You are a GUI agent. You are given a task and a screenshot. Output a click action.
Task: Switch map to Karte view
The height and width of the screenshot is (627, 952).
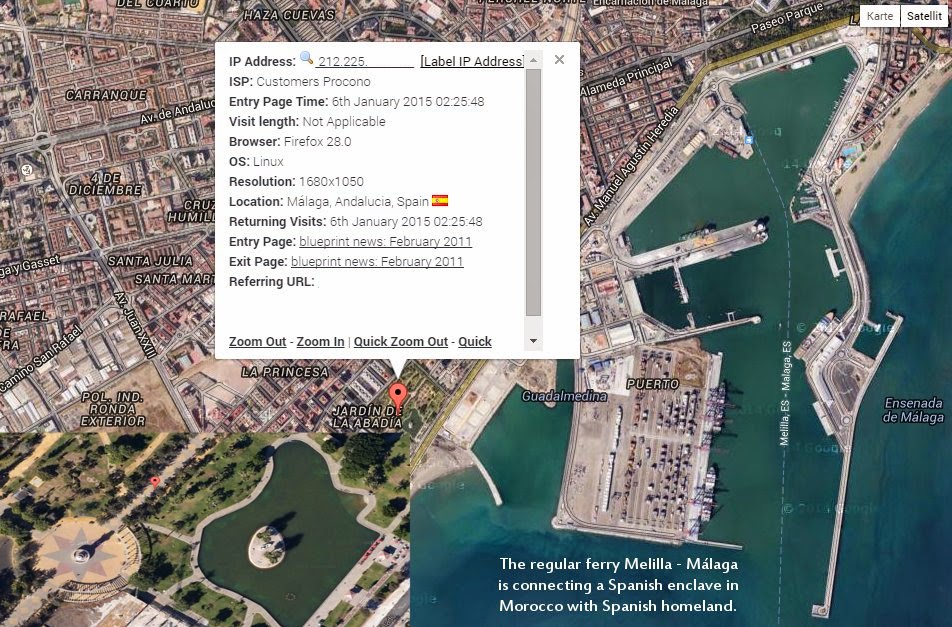(880, 16)
